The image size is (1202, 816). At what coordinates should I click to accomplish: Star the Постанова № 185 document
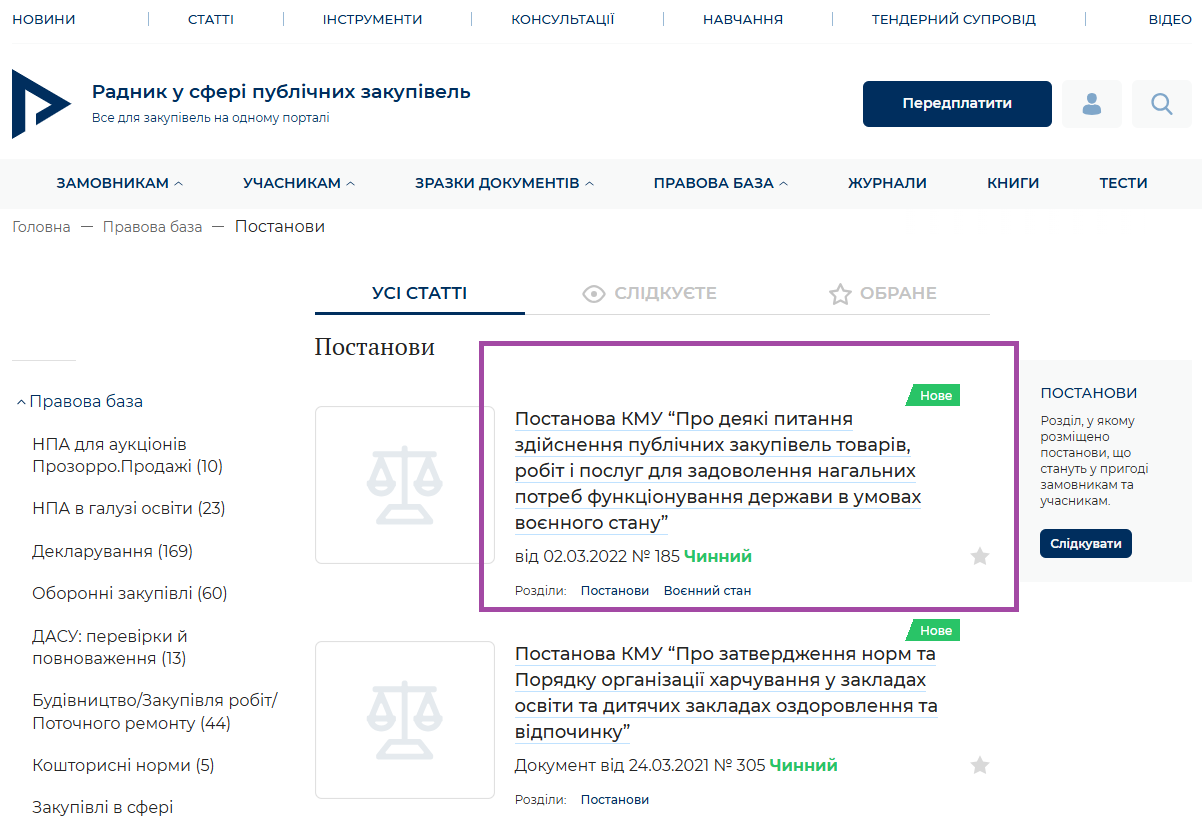click(980, 556)
